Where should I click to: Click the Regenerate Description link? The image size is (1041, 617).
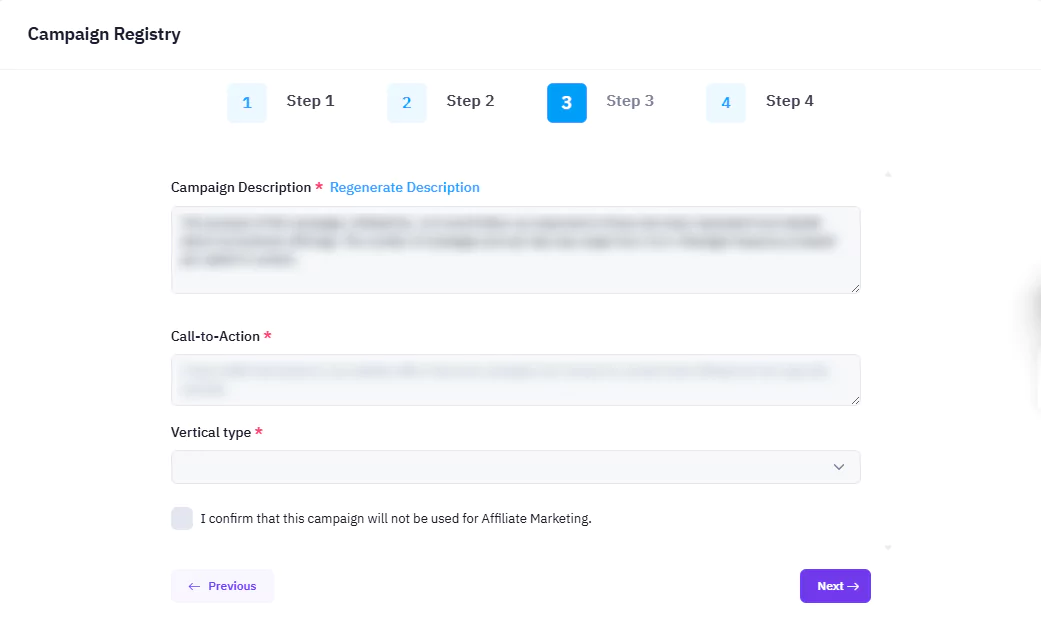404,187
